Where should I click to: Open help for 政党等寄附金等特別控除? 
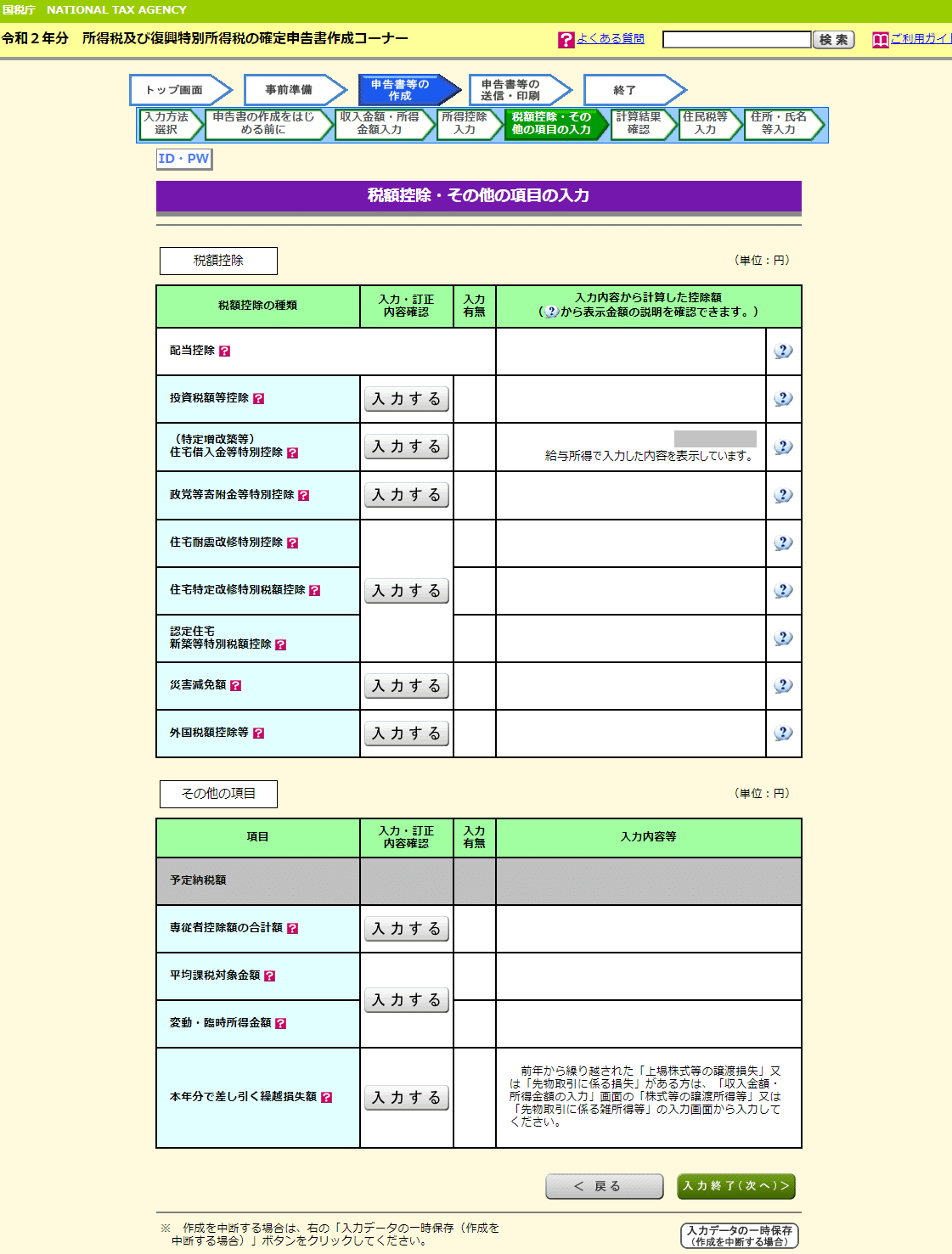303,495
